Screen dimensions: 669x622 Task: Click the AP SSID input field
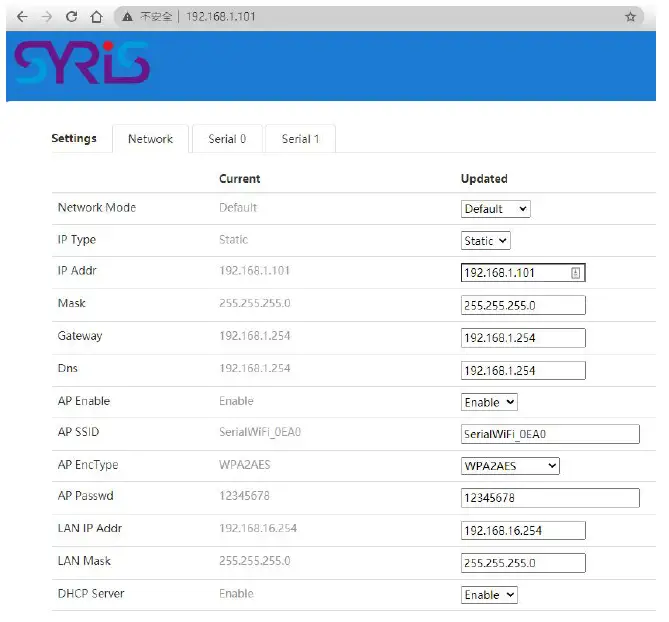pos(550,434)
